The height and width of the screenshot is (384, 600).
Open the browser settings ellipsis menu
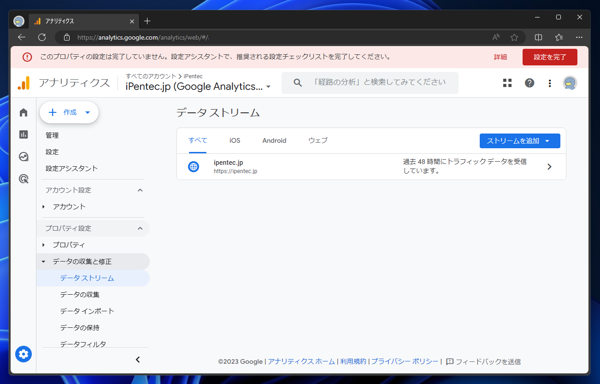(x=579, y=37)
